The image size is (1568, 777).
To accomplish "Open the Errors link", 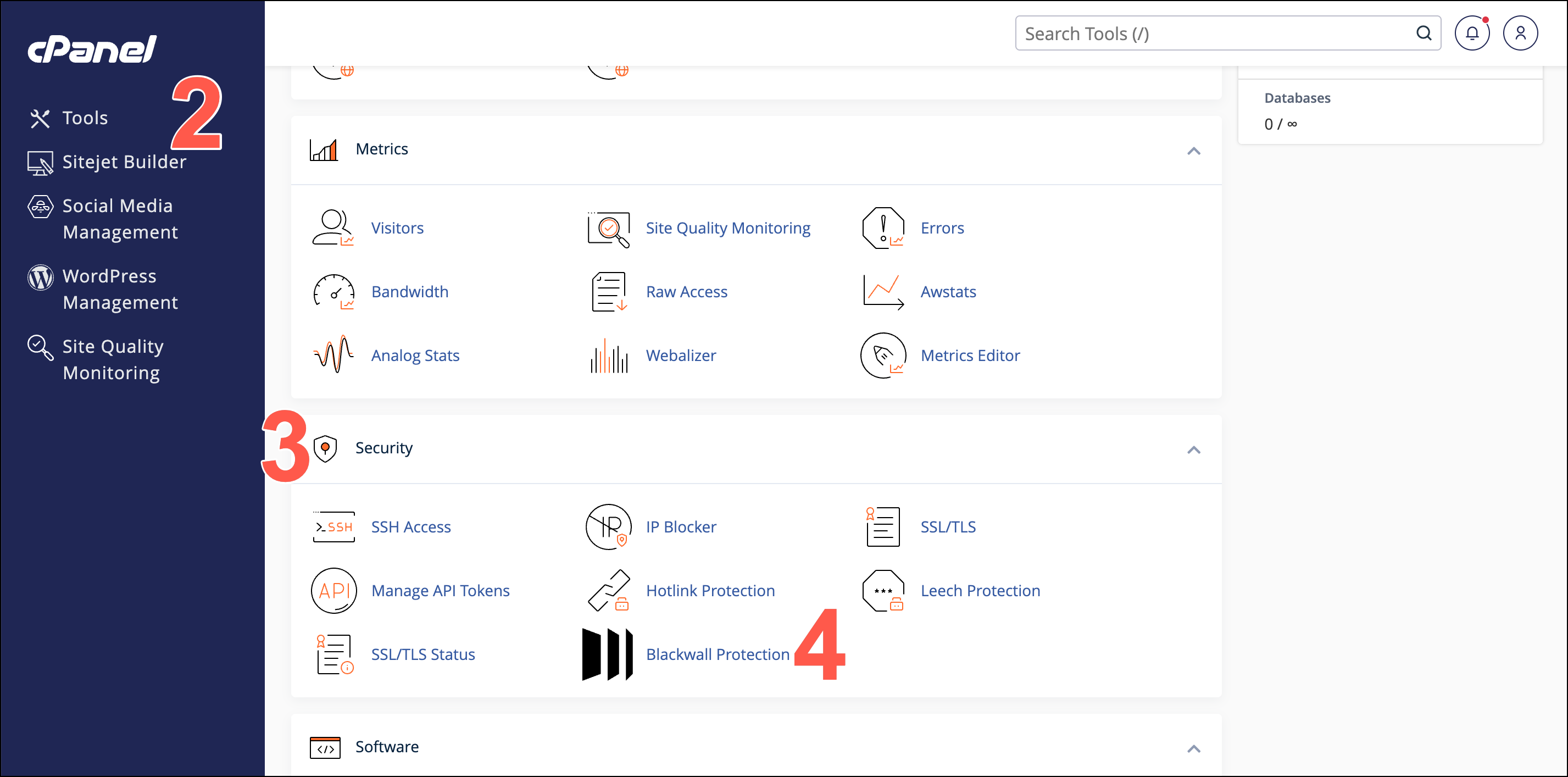I will tap(942, 227).
